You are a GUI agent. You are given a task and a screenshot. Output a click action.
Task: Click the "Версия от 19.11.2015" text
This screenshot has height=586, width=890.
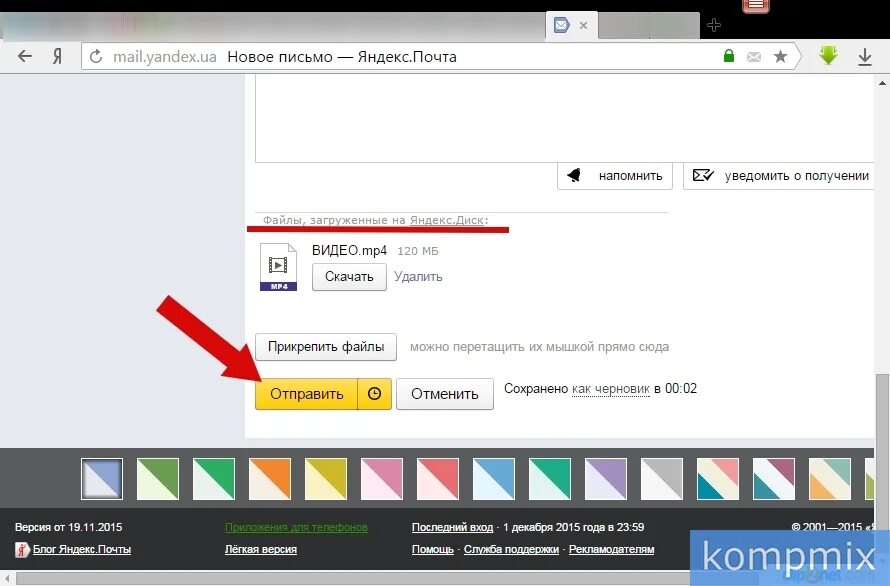69,528
